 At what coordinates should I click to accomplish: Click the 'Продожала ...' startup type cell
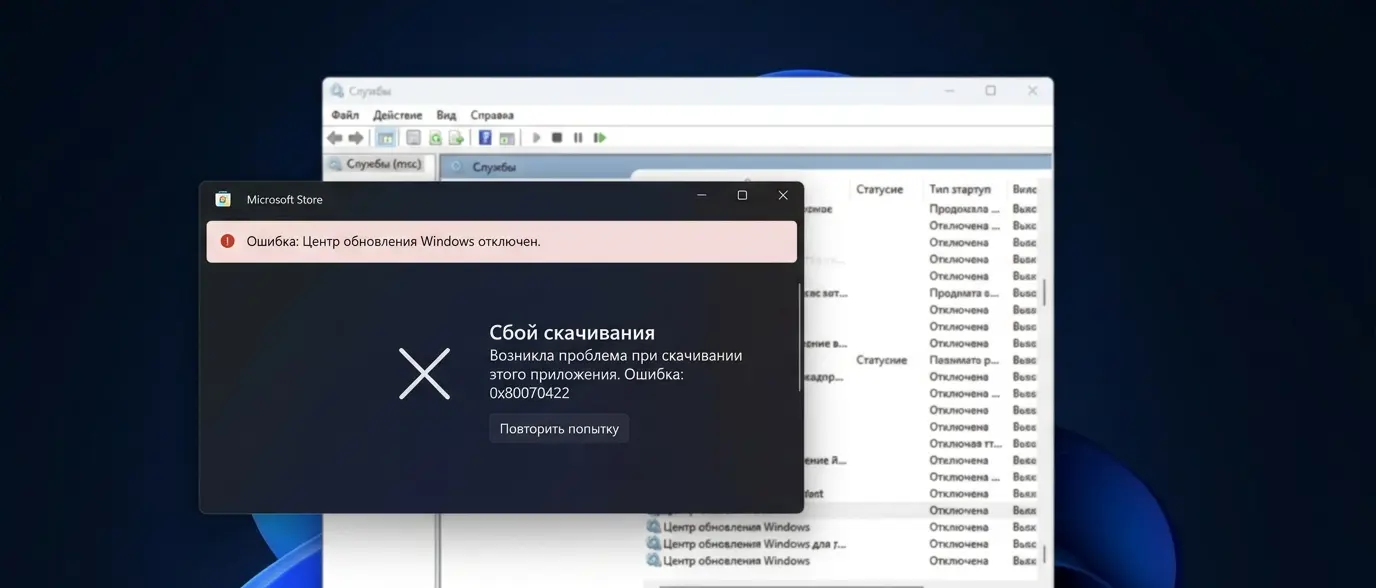(964, 209)
